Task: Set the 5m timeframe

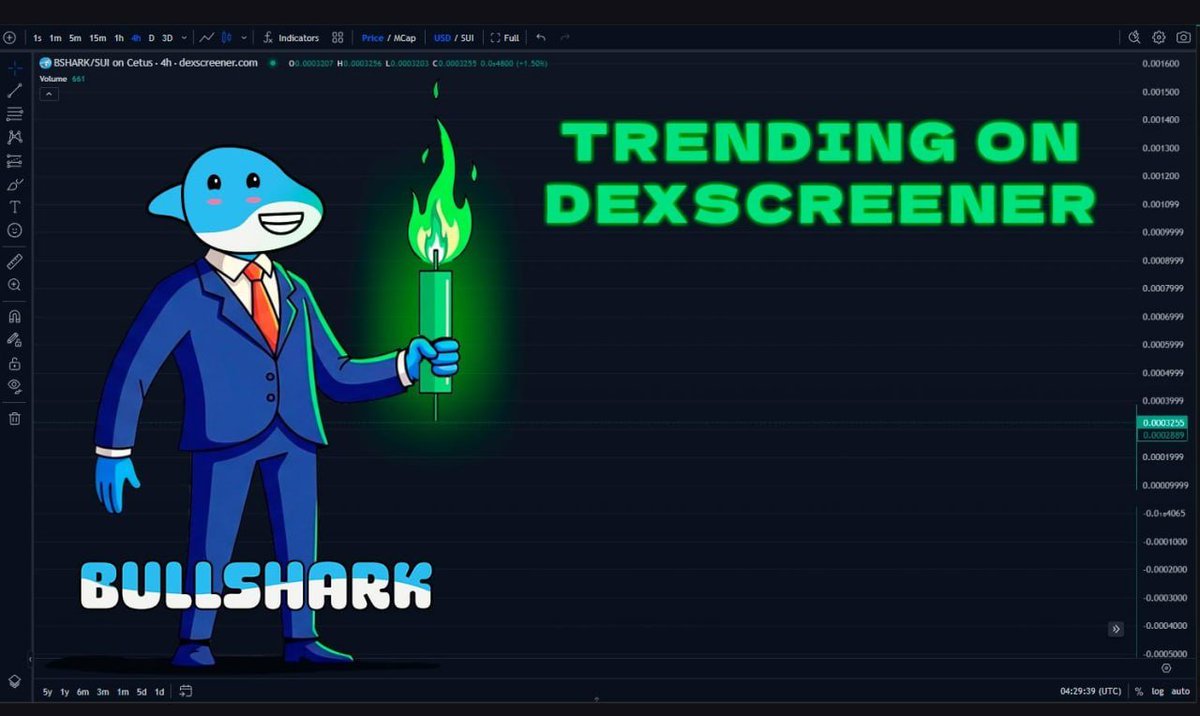Action: tap(75, 38)
